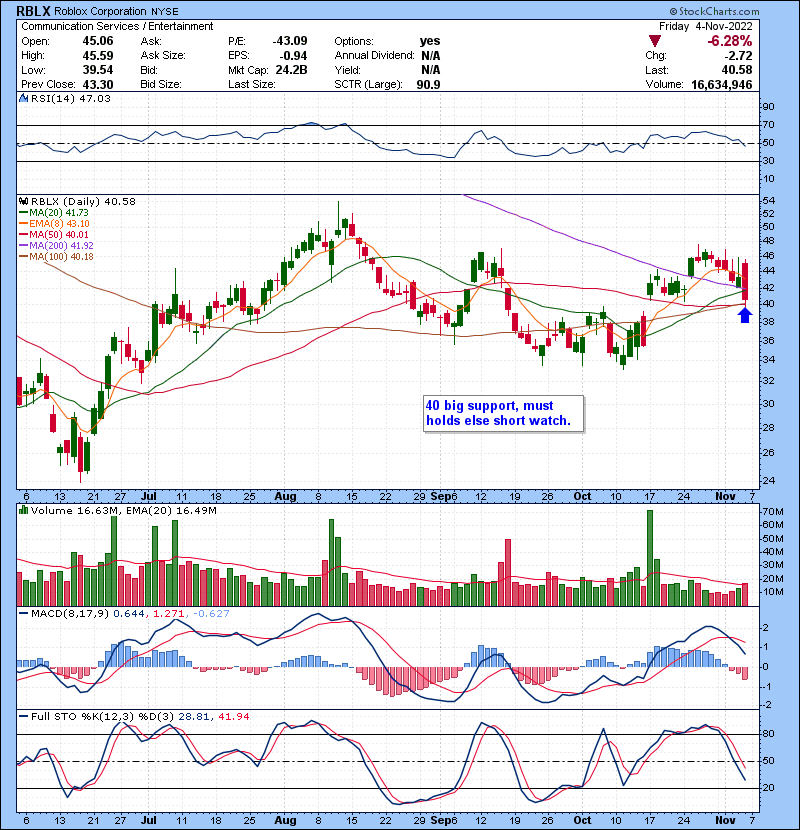Click the RBLX (Daily) 40.58 label
The height and width of the screenshot is (830, 800).
(x=83, y=202)
